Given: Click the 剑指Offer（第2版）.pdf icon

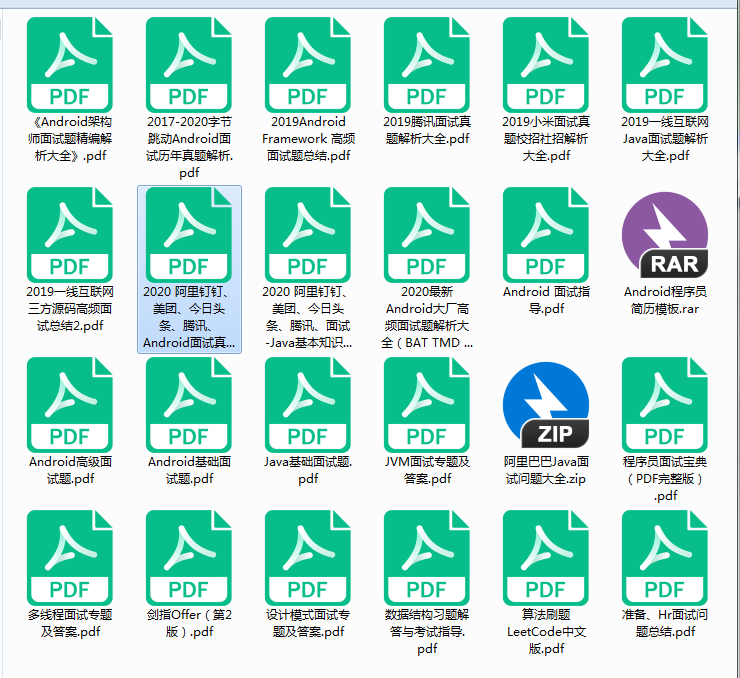Looking at the screenshot, I should coord(189,557).
